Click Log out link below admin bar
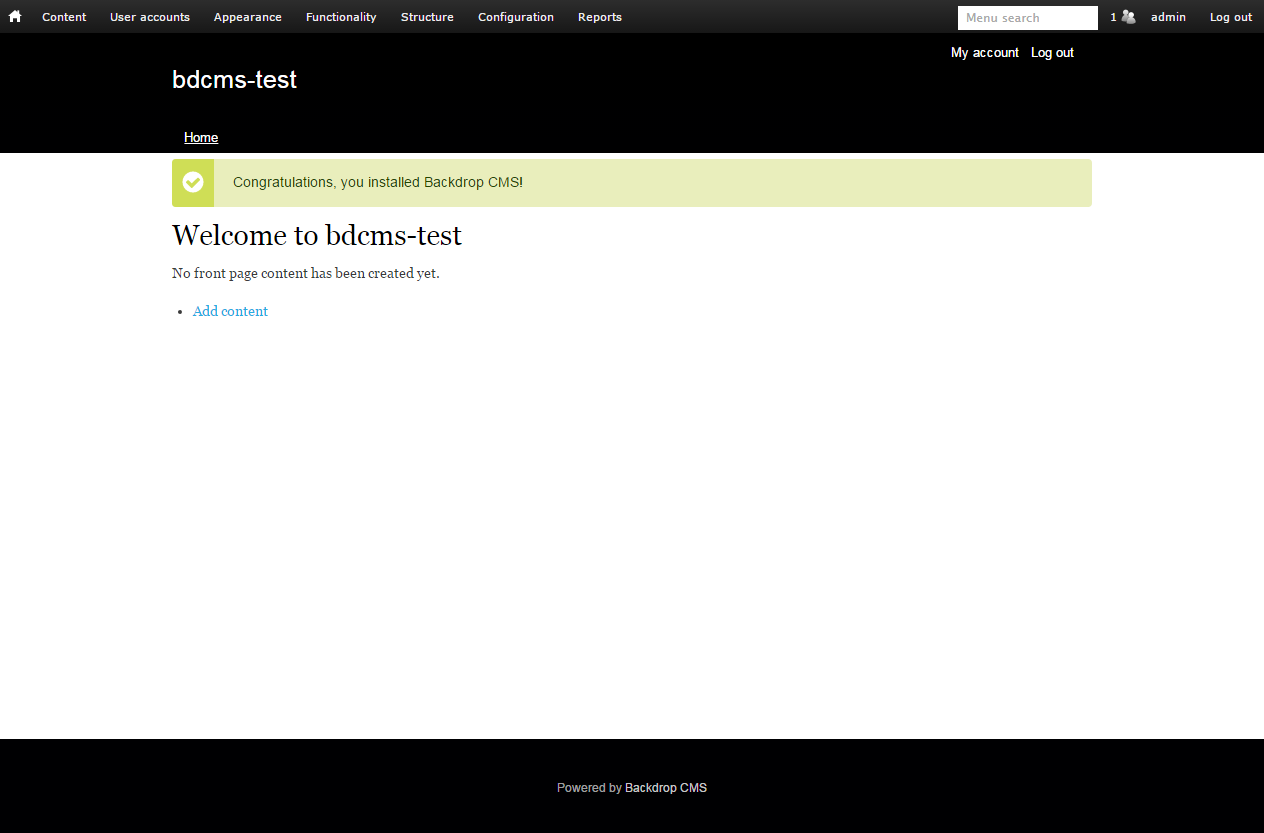The width and height of the screenshot is (1264, 833). click(1052, 53)
